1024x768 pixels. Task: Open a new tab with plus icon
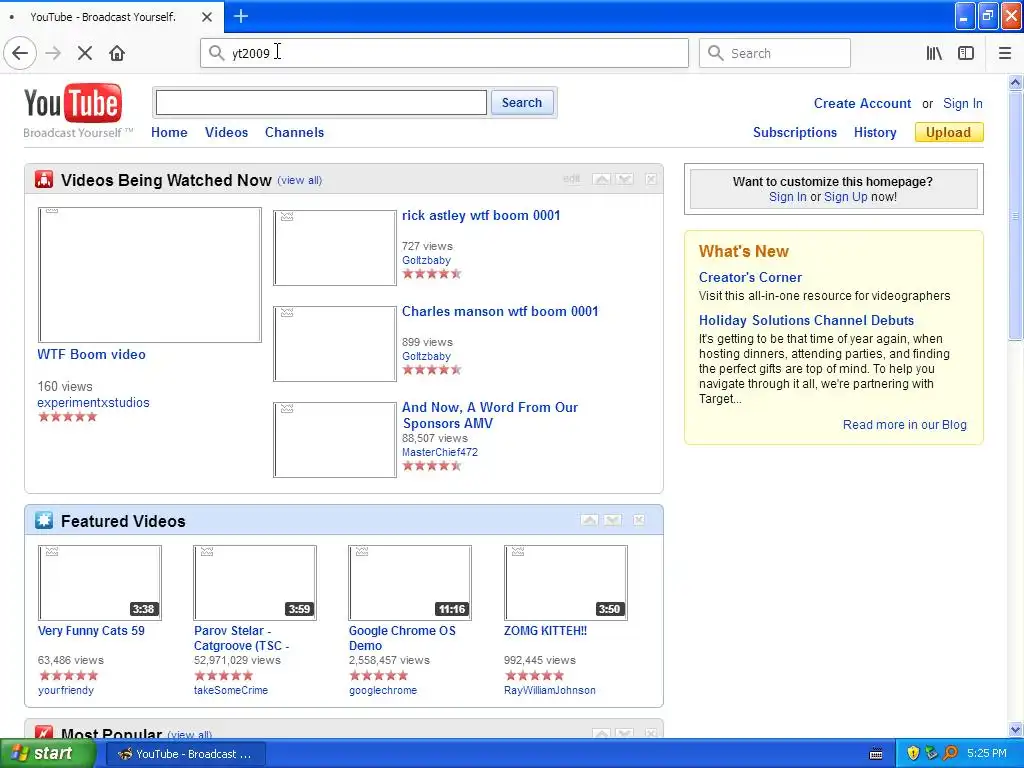coord(240,16)
